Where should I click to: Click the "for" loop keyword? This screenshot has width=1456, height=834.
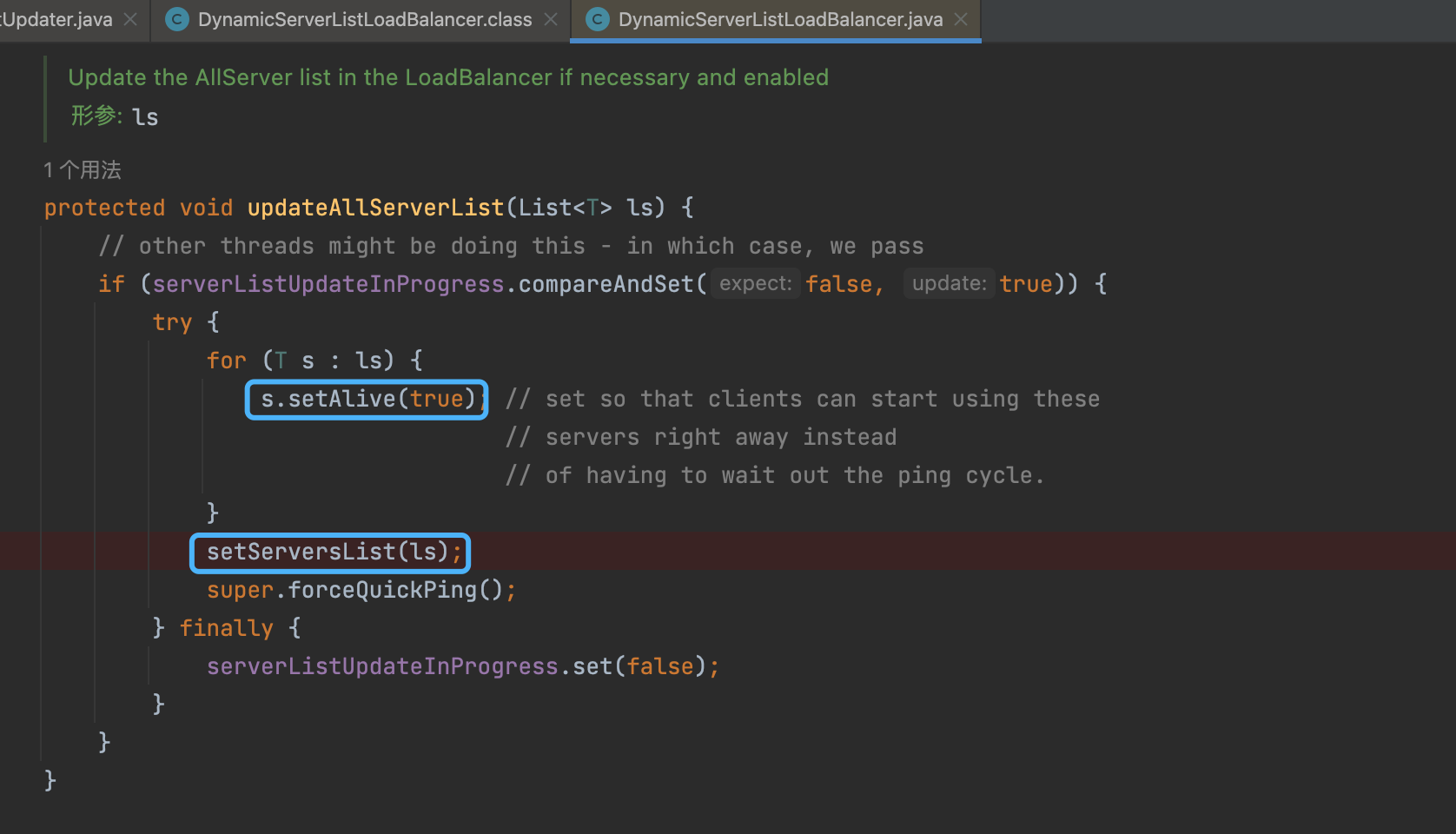click(226, 361)
